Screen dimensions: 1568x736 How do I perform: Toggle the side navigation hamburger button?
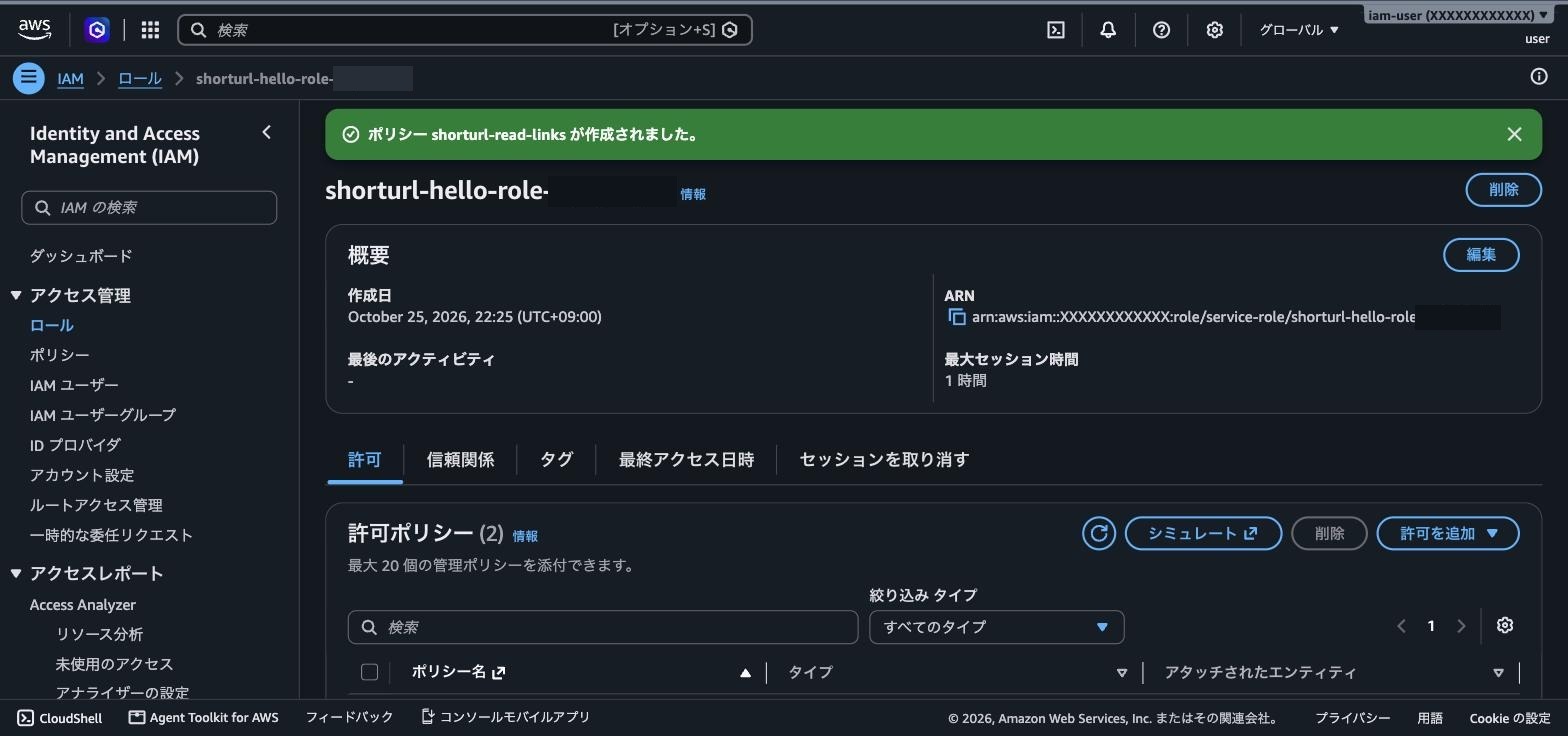(29, 78)
